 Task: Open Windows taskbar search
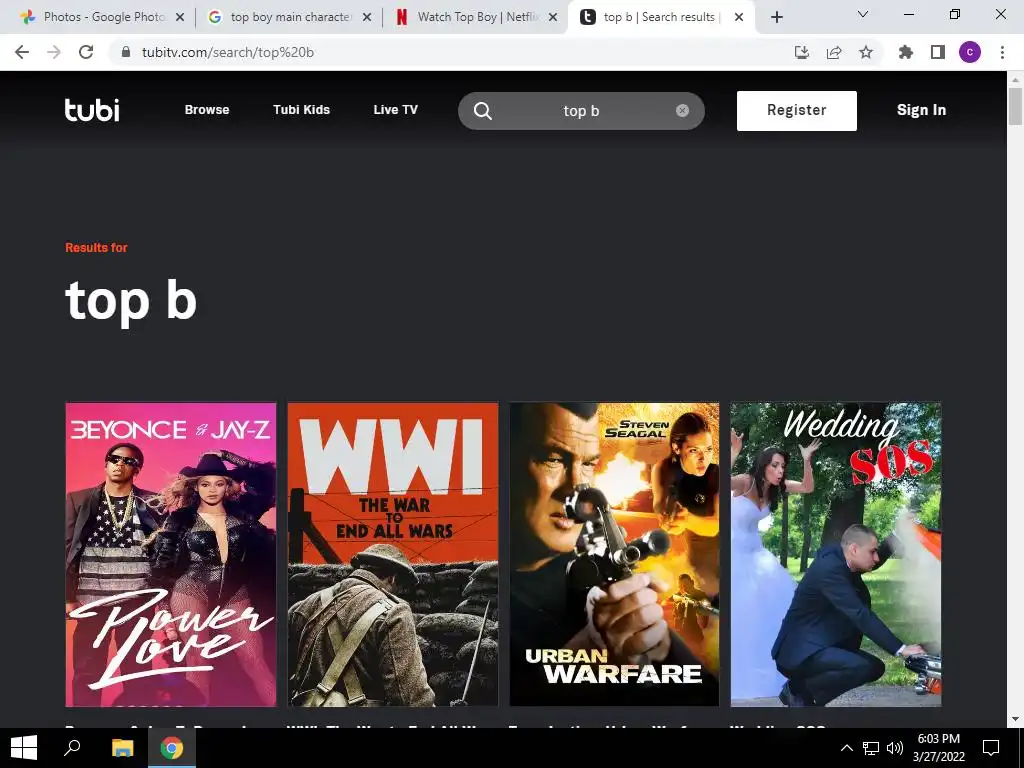pyautogui.click(x=72, y=748)
